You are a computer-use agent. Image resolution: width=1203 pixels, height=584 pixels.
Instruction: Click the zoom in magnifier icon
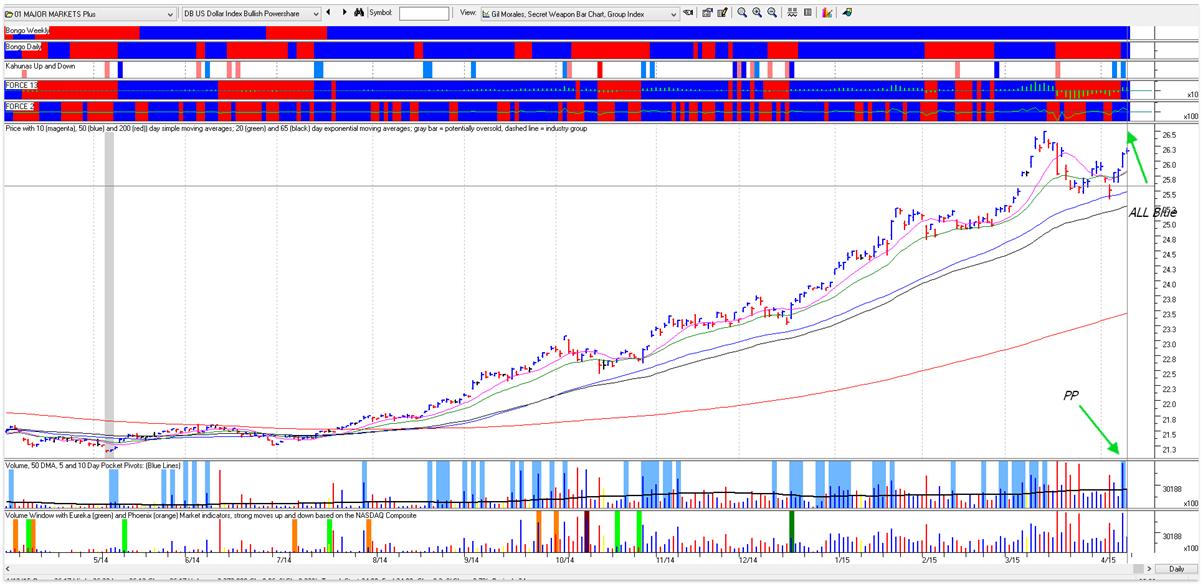point(757,13)
